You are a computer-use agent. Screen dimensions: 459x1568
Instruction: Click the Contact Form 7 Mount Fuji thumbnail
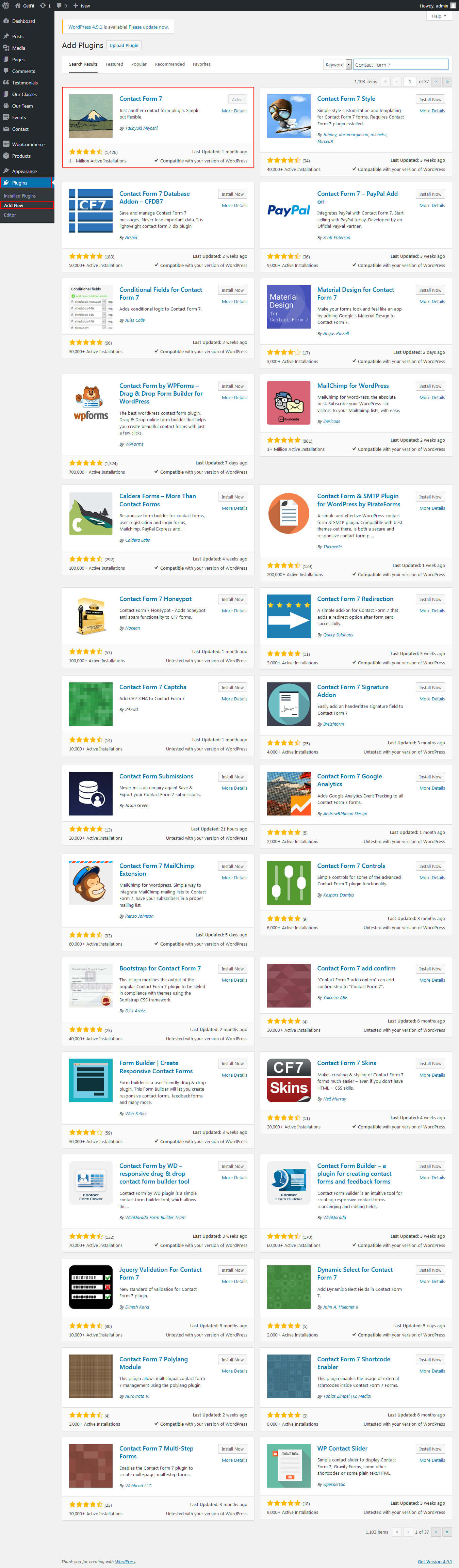pyautogui.click(x=91, y=116)
